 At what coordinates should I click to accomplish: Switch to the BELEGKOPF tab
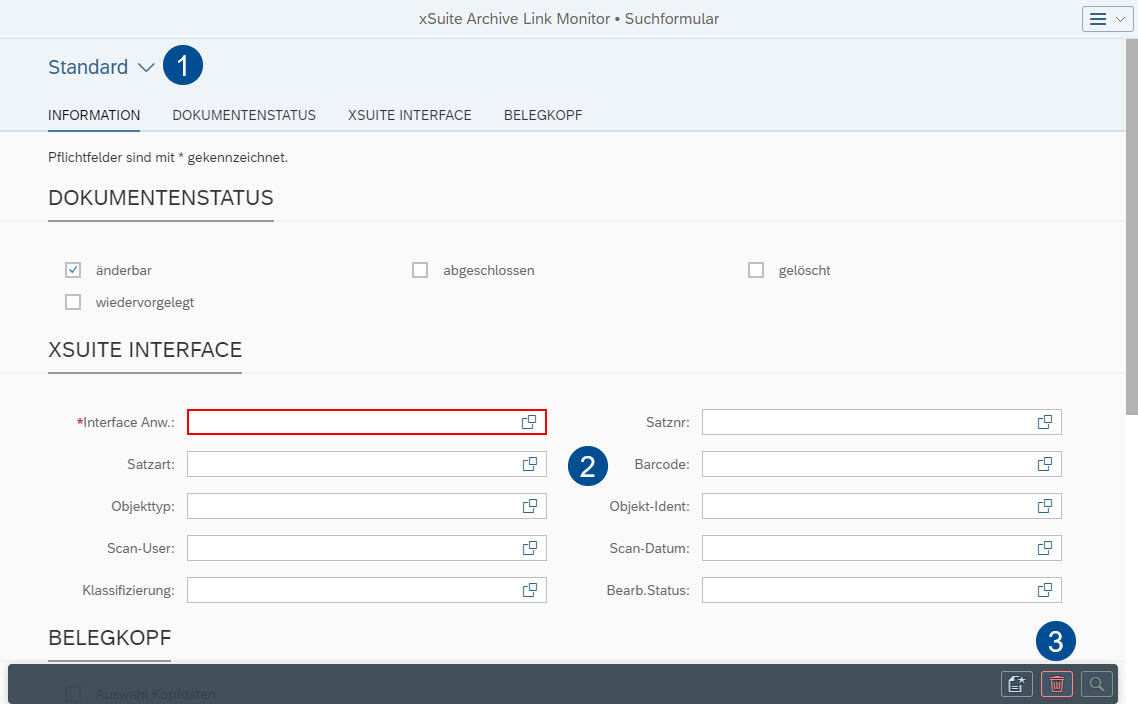tap(543, 115)
